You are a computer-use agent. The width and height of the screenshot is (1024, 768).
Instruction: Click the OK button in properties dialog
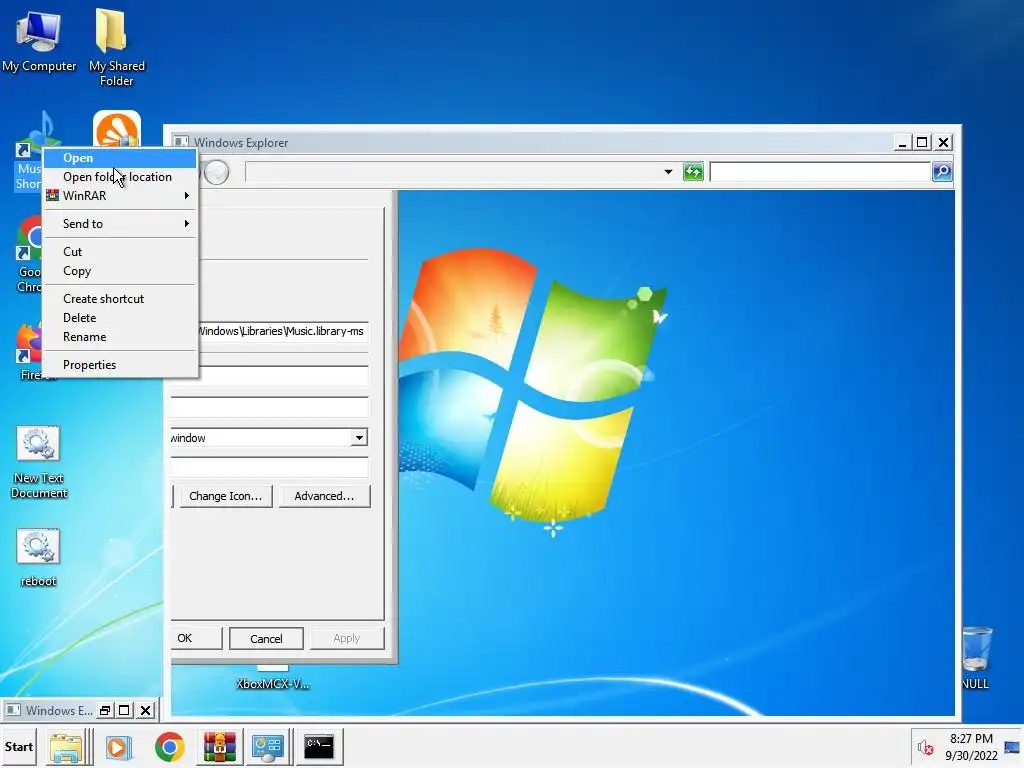[197, 638]
